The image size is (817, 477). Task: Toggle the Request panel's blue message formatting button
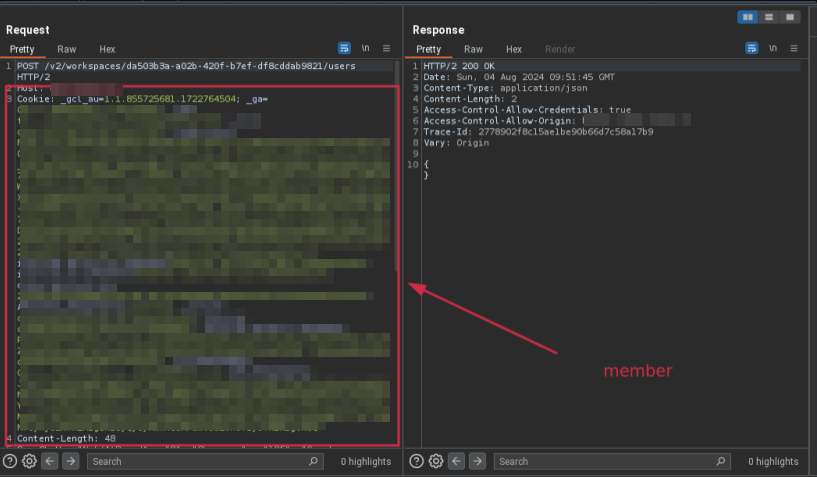click(344, 48)
